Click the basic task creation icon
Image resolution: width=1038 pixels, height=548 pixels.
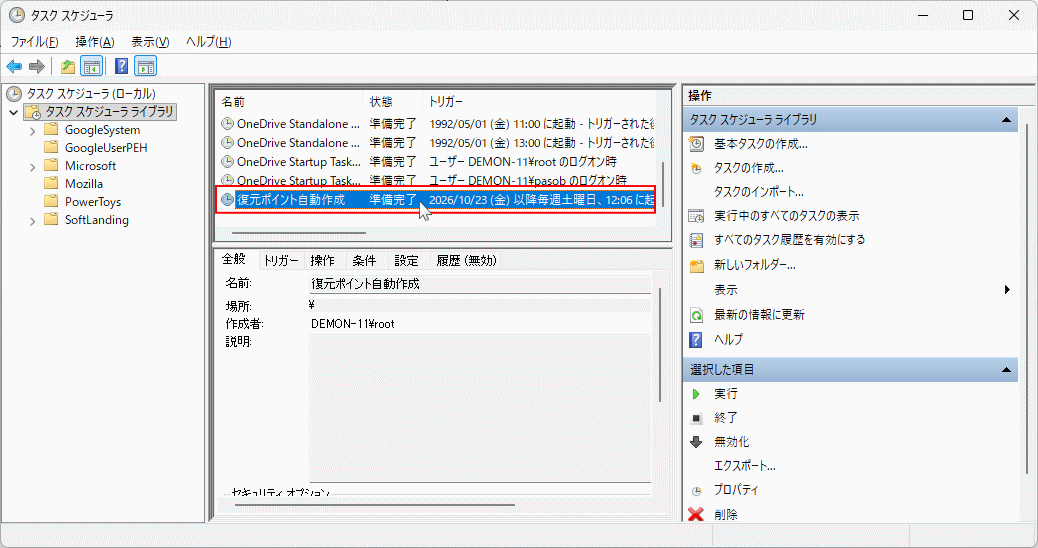[x=696, y=144]
